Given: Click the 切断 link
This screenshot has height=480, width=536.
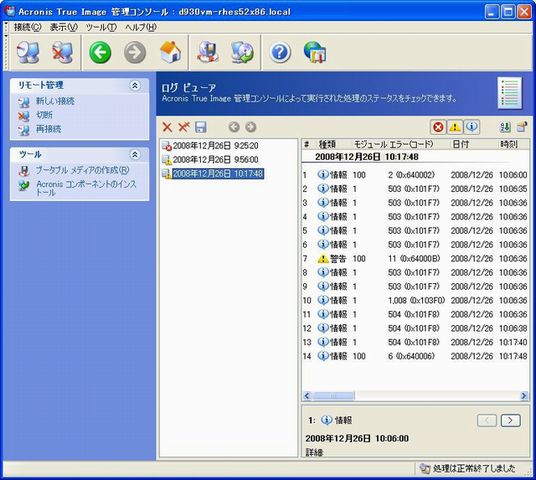Looking at the screenshot, I should (x=44, y=115).
